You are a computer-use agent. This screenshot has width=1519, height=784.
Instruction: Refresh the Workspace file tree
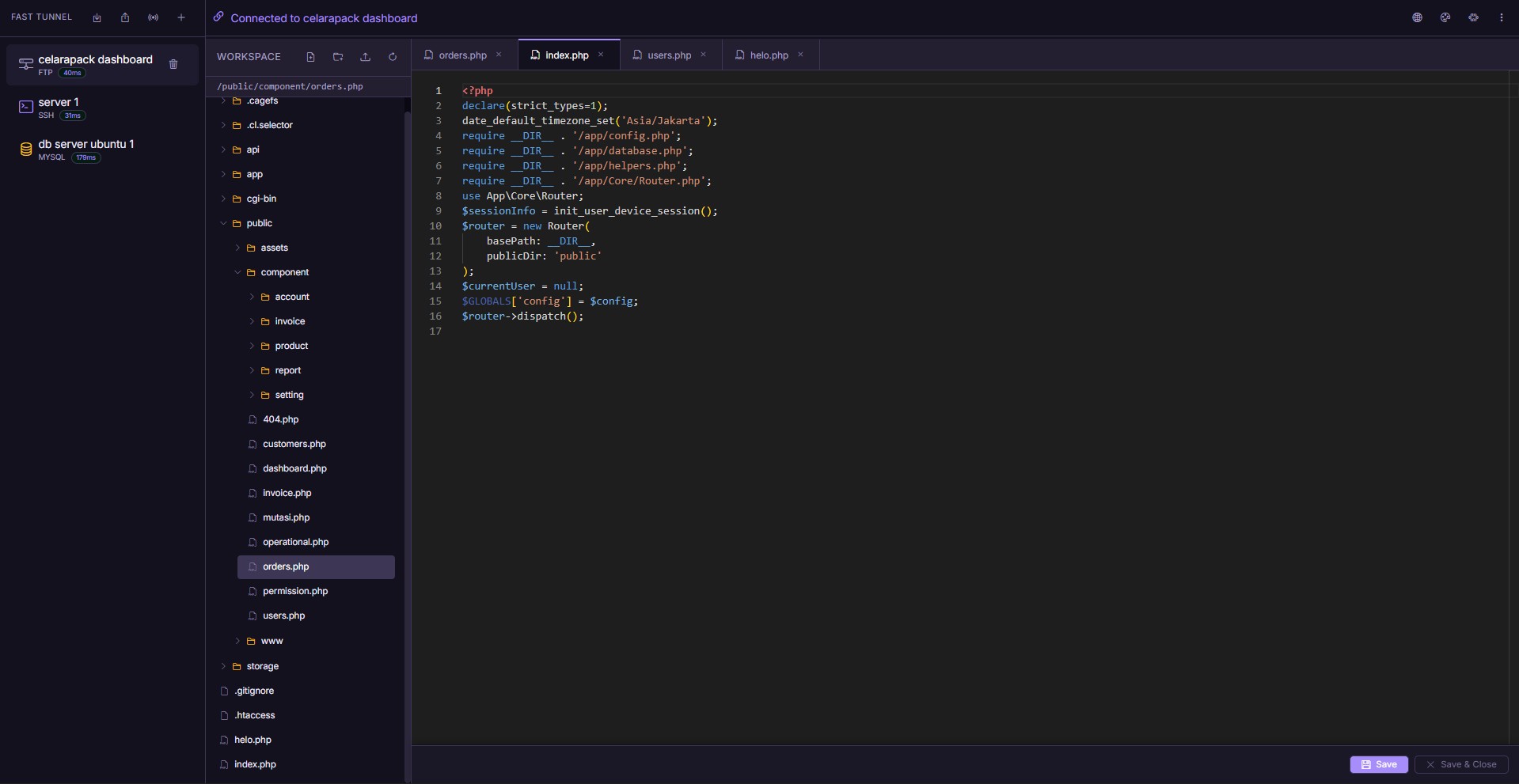393,57
